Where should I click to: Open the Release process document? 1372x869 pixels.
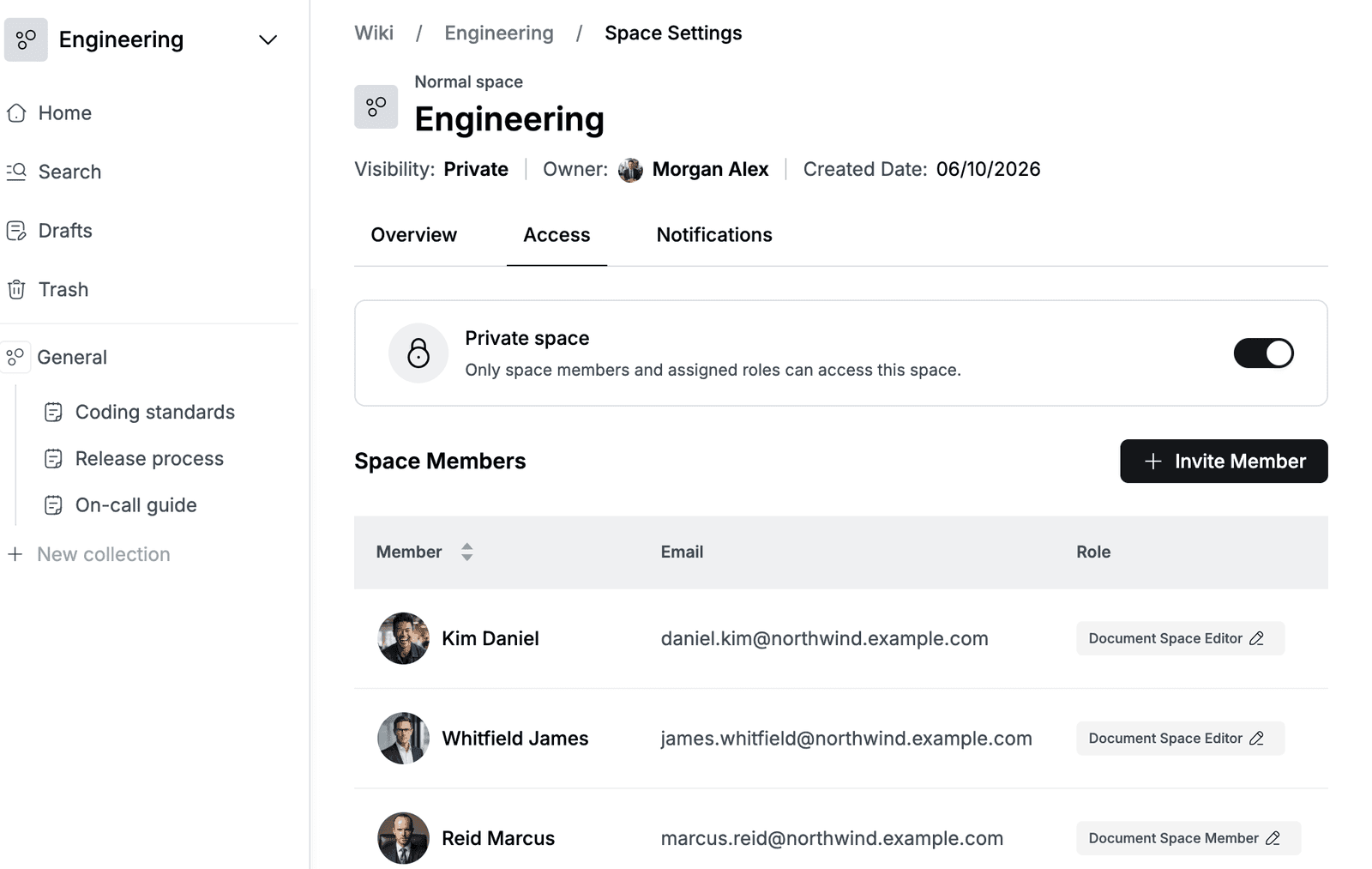149,459
